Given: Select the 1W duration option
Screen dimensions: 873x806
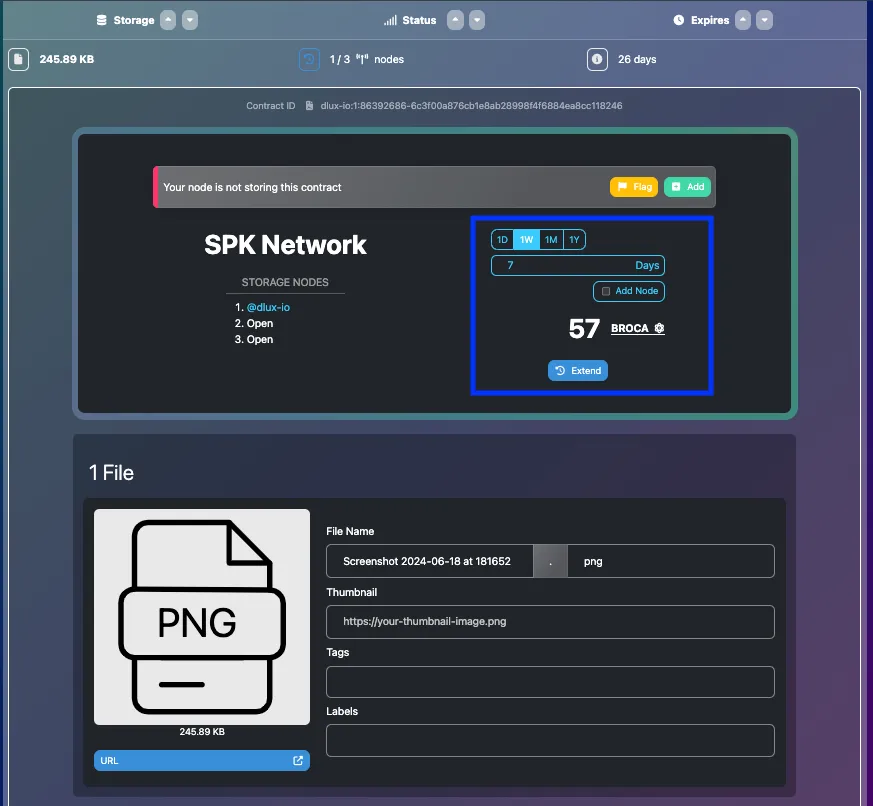Looking at the screenshot, I should 526,240.
